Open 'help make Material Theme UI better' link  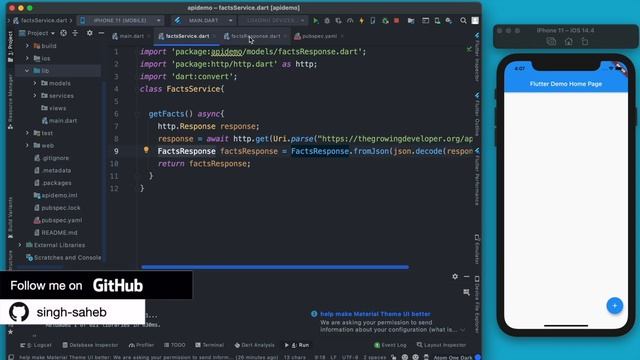[x=375, y=314]
